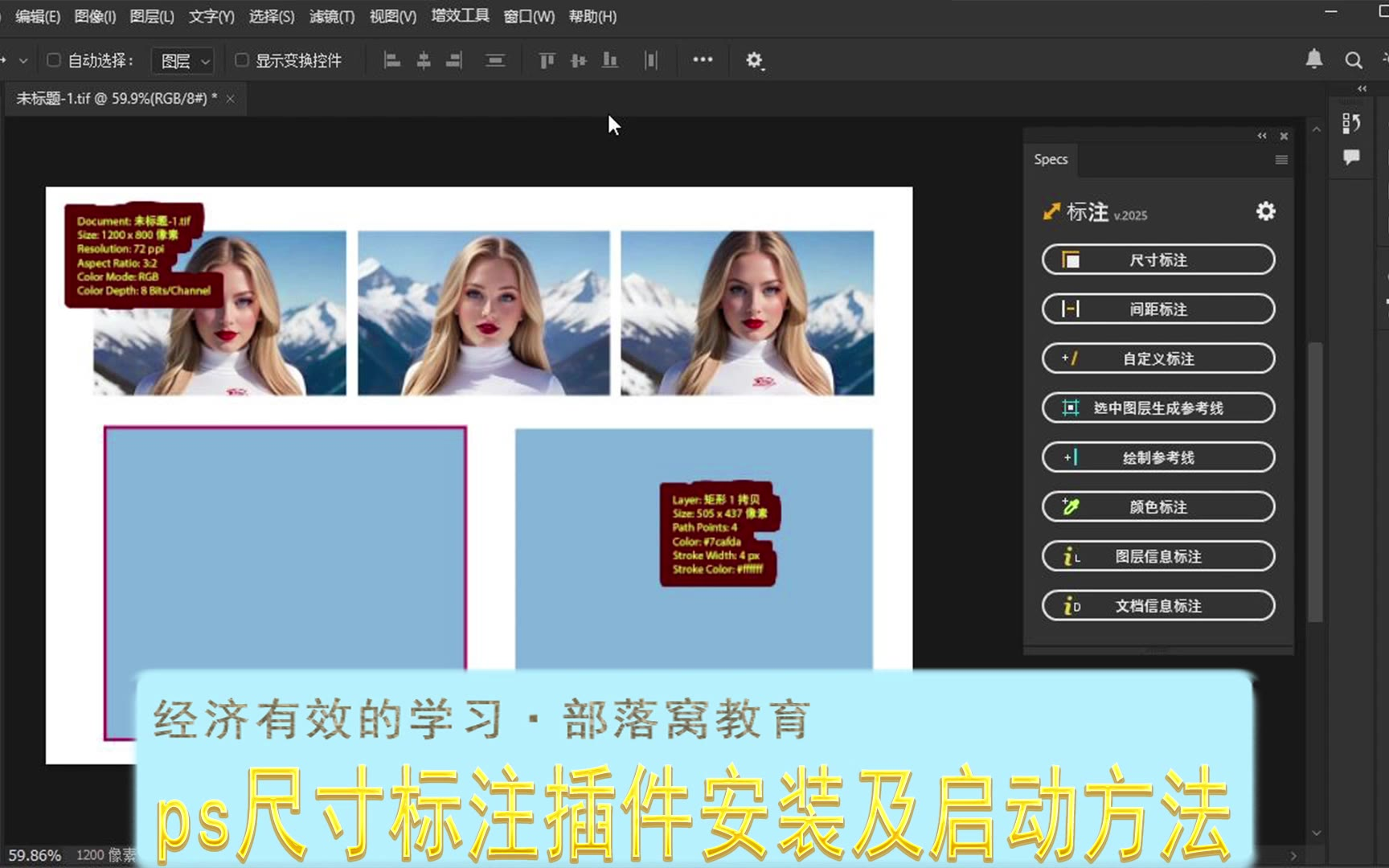Click the second portrait image on canvas
The width and height of the screenshot is (1389, 868).
(x=483, y=313)
